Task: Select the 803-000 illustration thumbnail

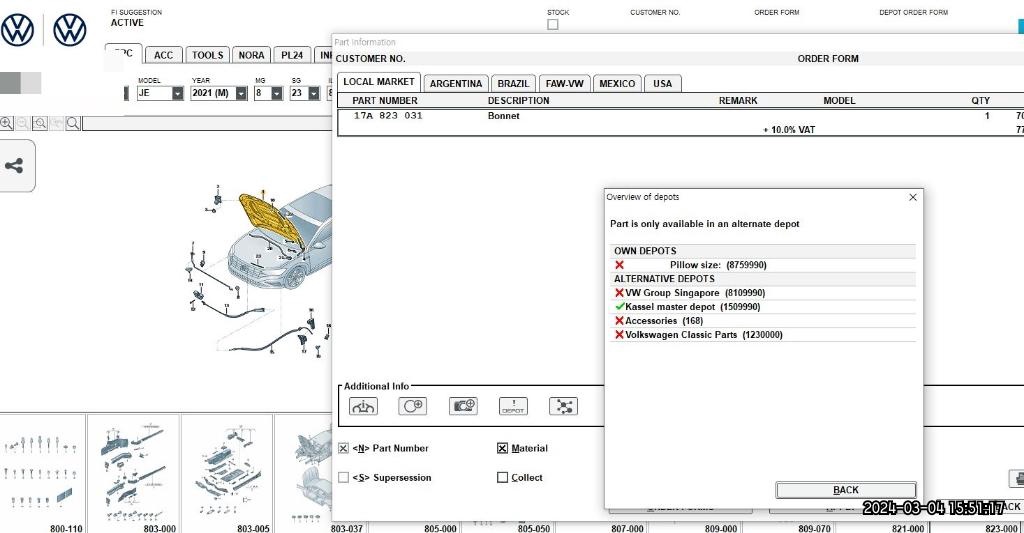Action: coord(133,470)
